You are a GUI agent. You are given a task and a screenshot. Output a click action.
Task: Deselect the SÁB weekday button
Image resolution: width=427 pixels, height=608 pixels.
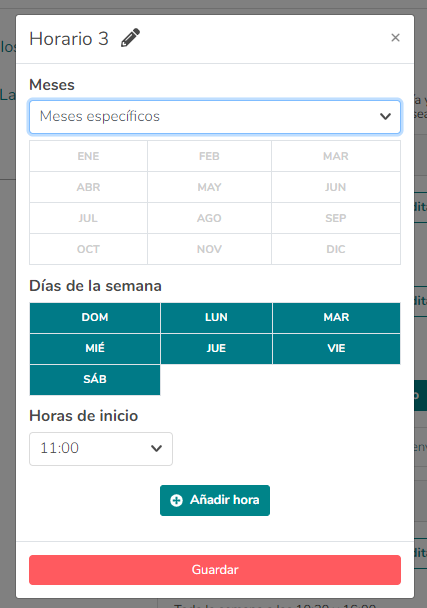coord(95,380)
